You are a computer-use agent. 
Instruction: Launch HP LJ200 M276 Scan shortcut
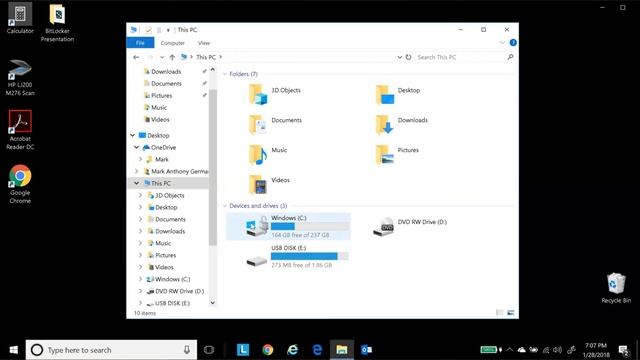pos(20,77)
